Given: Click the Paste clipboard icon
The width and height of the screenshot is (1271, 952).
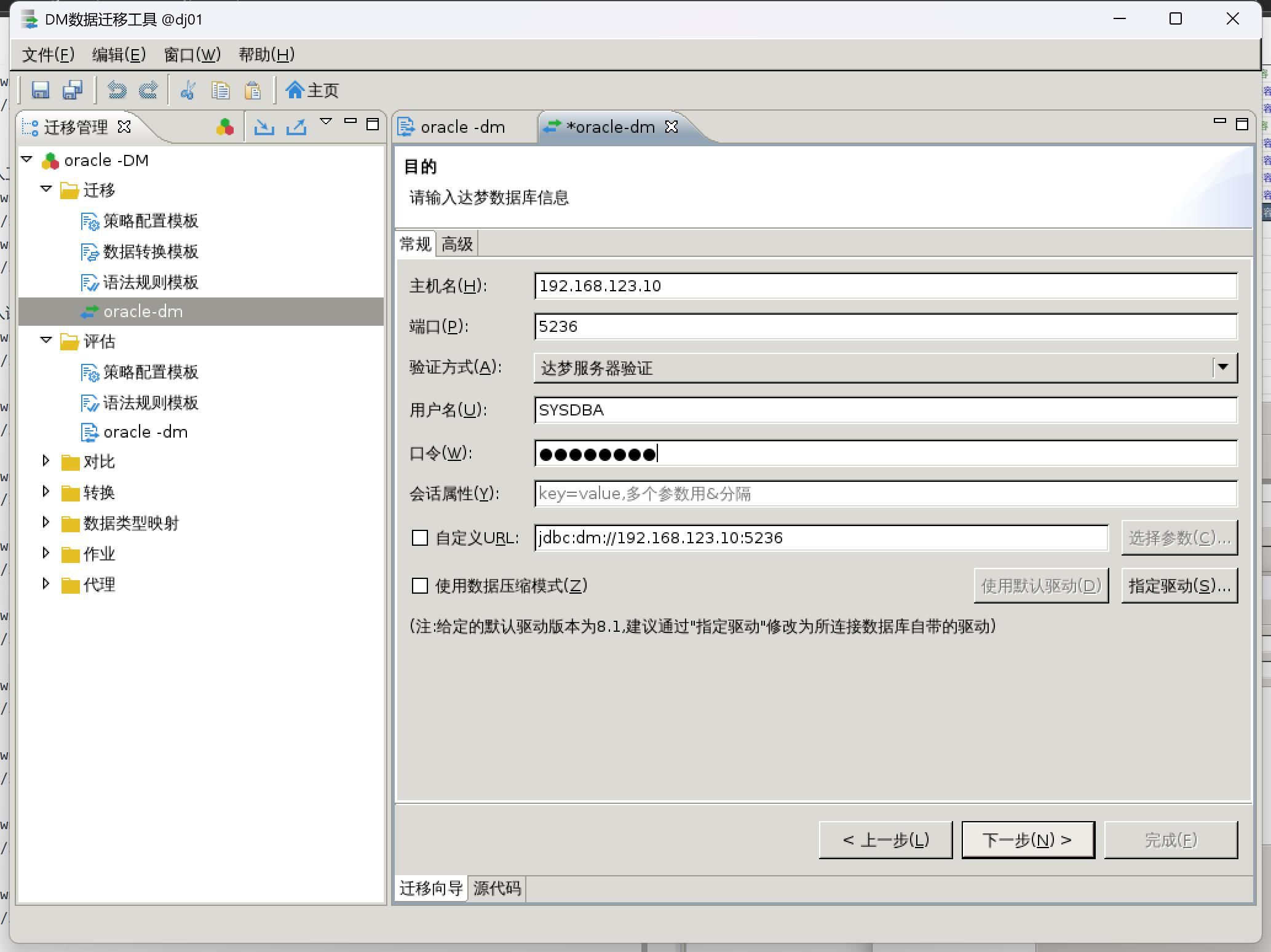Looking at the screenshot, I should (x=253, y=90).
